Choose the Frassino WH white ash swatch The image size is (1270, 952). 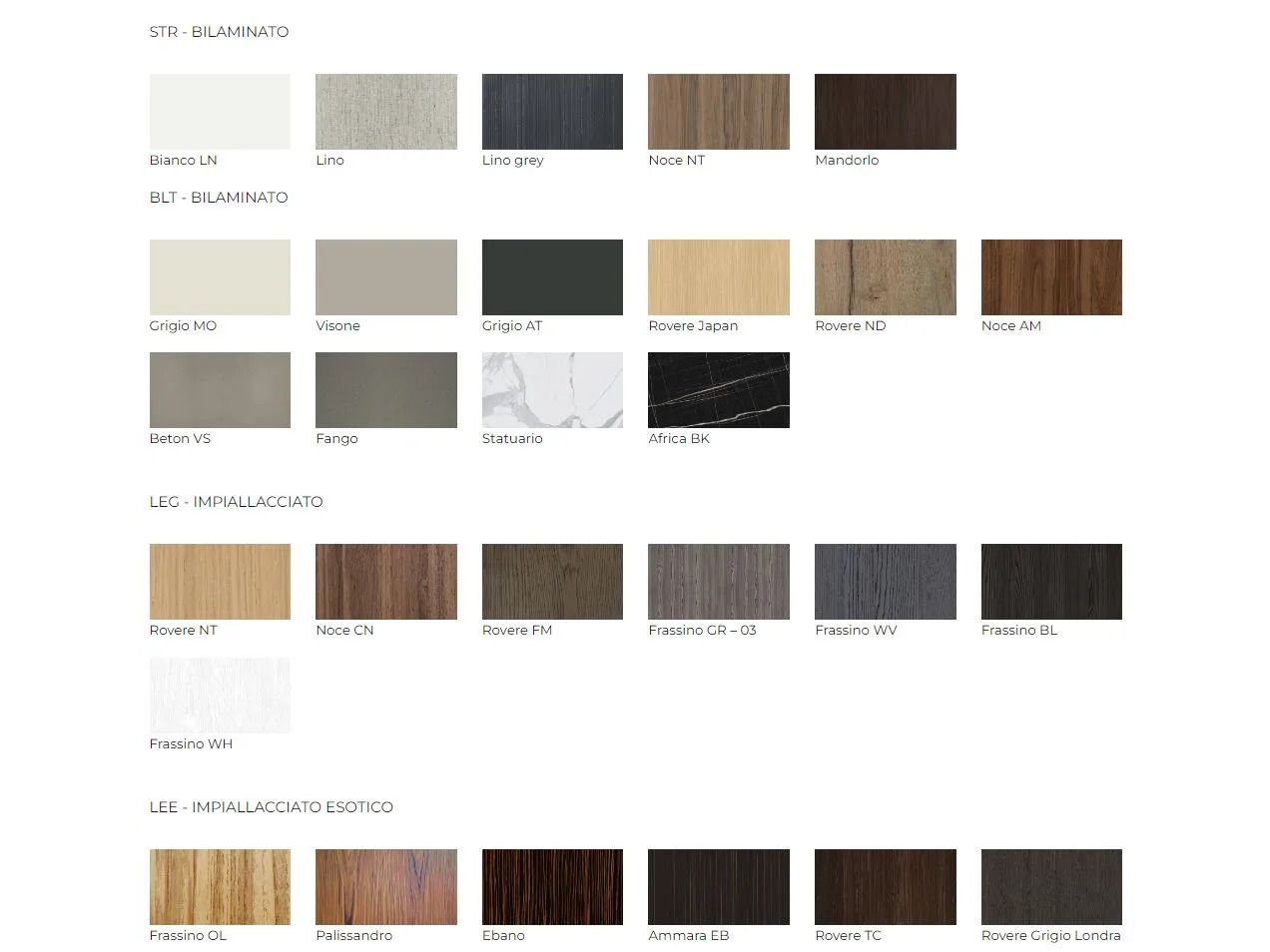tap(220, 696)
